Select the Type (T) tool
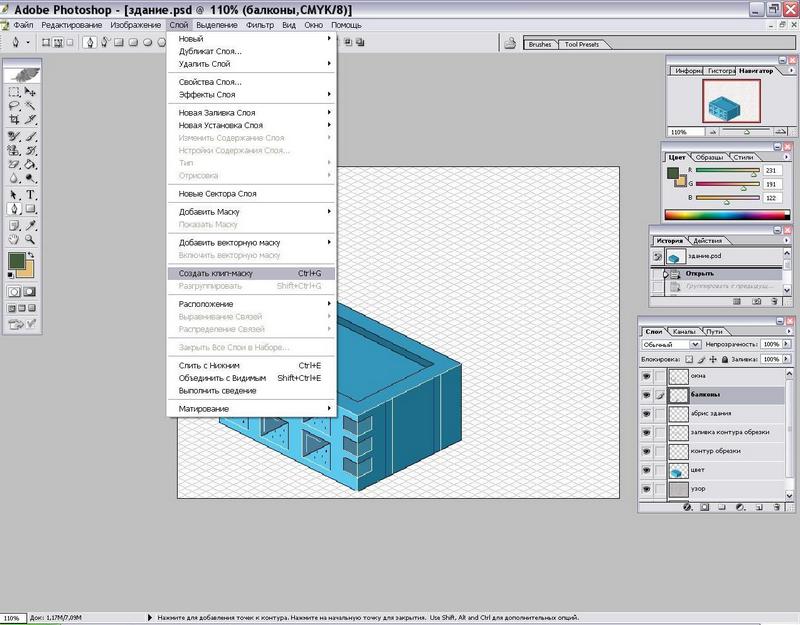Viewport: 800px width, 625px height. point(31,194)
